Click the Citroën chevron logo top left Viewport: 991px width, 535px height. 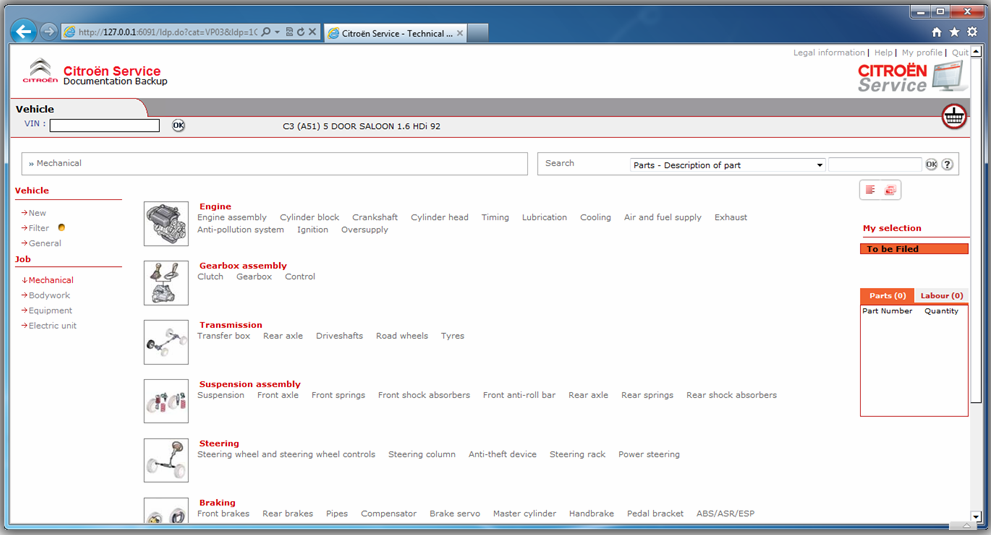(x=40, y=71)
